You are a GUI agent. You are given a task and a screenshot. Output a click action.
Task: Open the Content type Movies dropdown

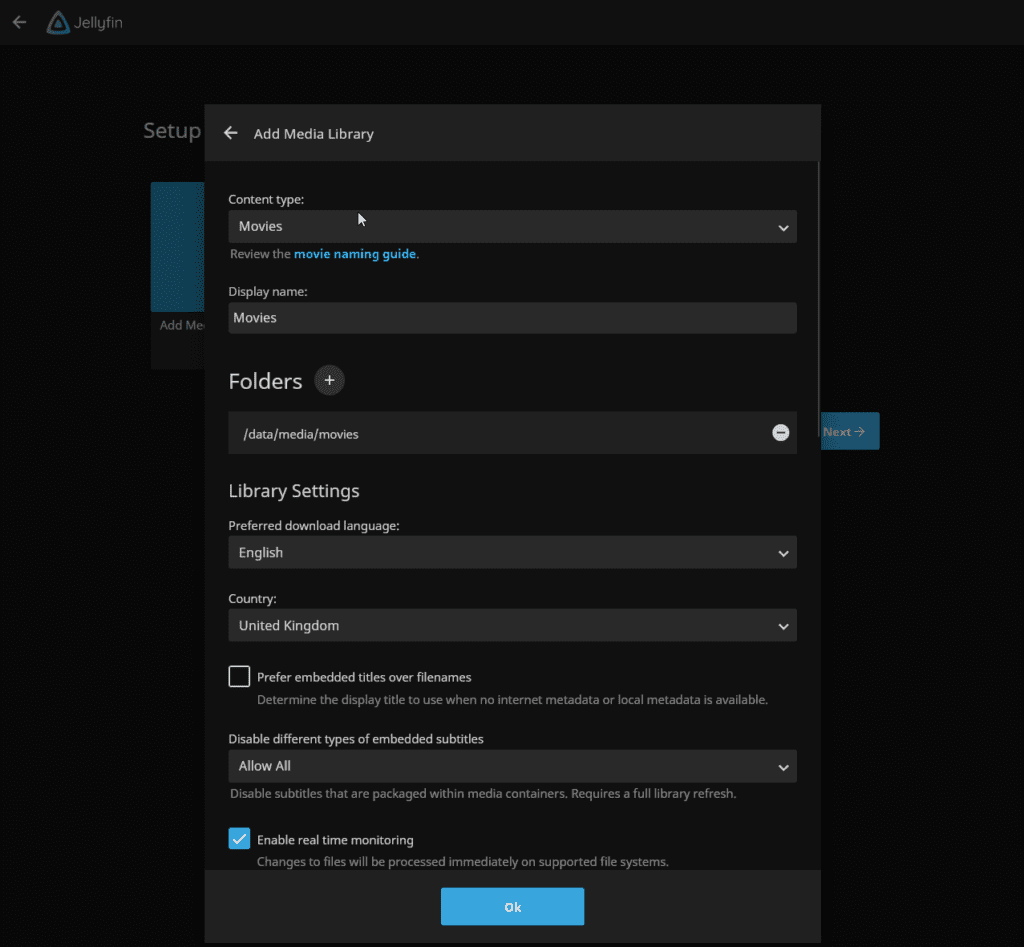pyautogui.click(x=512, y=227)
